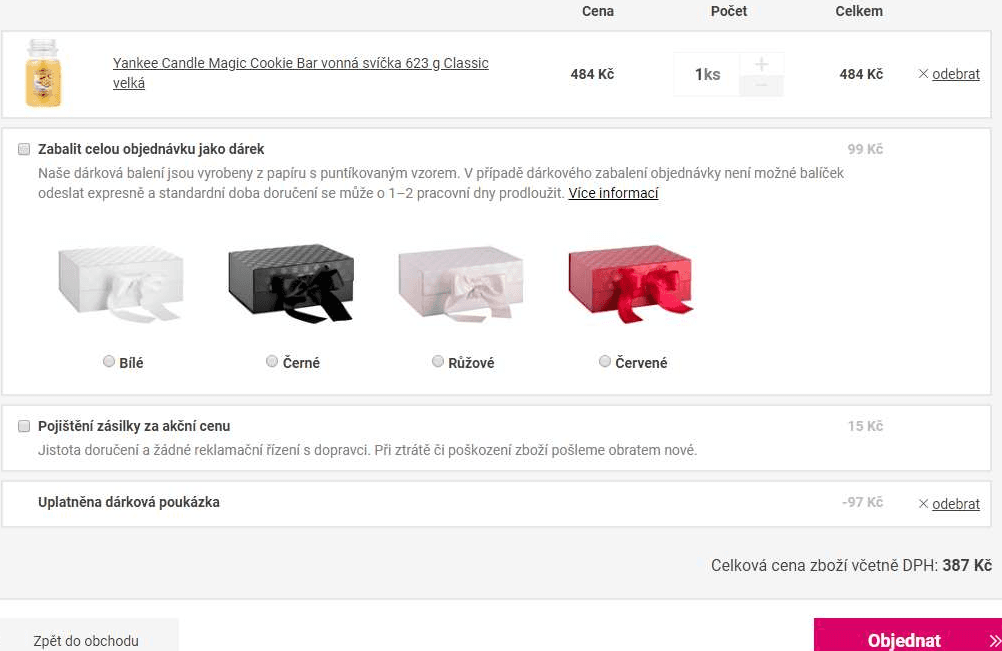This screenshot has height=651, width=1002.
Task: Select the Růžové gift box radio
Action: coord(438,362)
